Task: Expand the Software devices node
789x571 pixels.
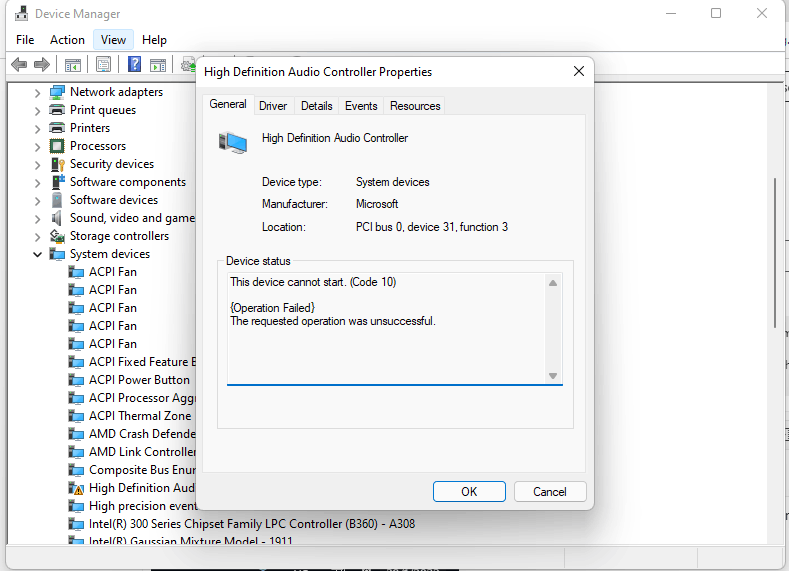Action: tap(37, 200)
